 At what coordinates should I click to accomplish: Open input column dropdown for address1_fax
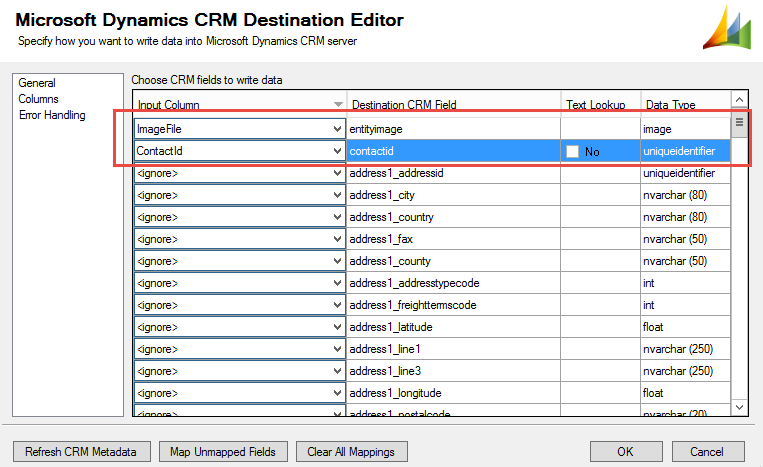pos(337,239)
